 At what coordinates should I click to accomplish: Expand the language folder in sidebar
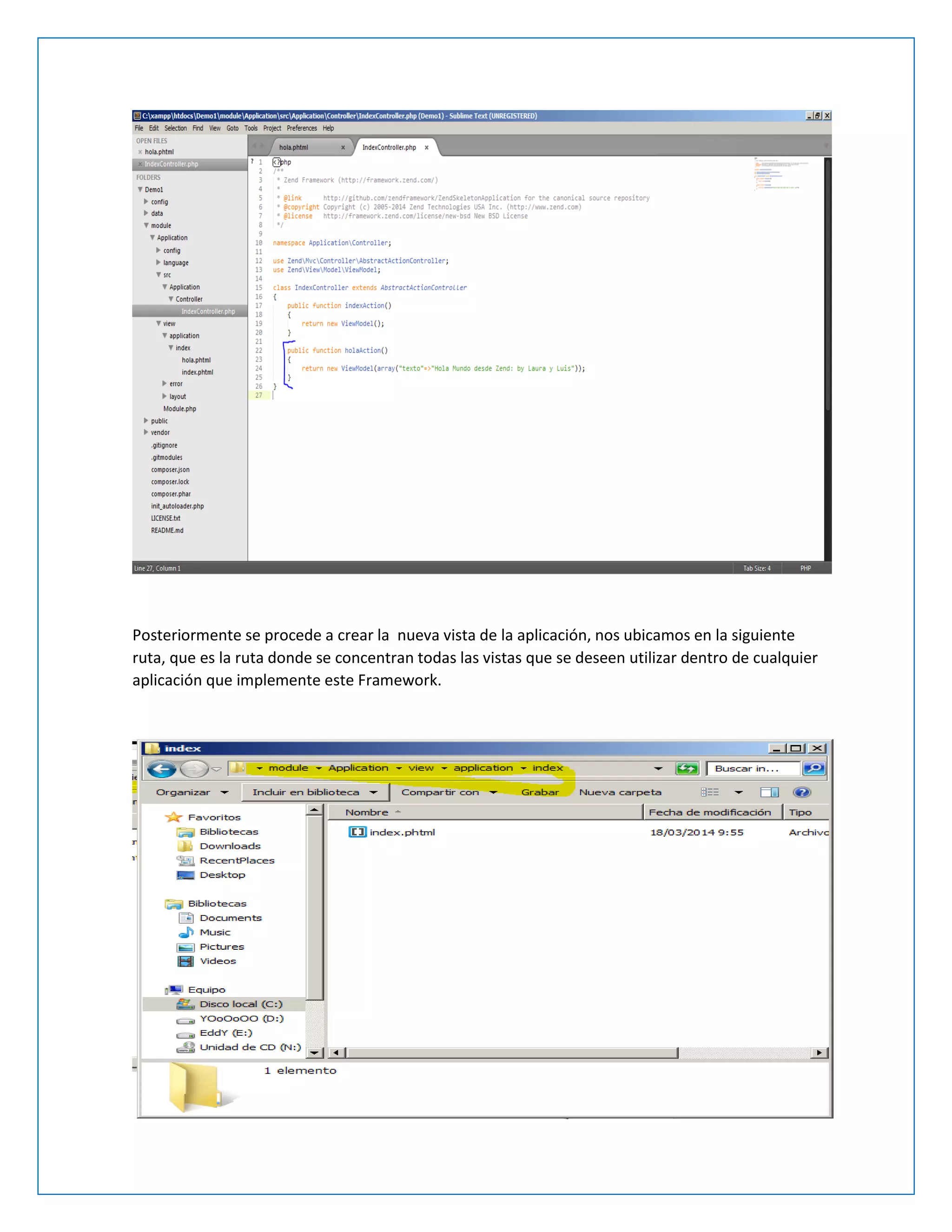click(159, 262)
